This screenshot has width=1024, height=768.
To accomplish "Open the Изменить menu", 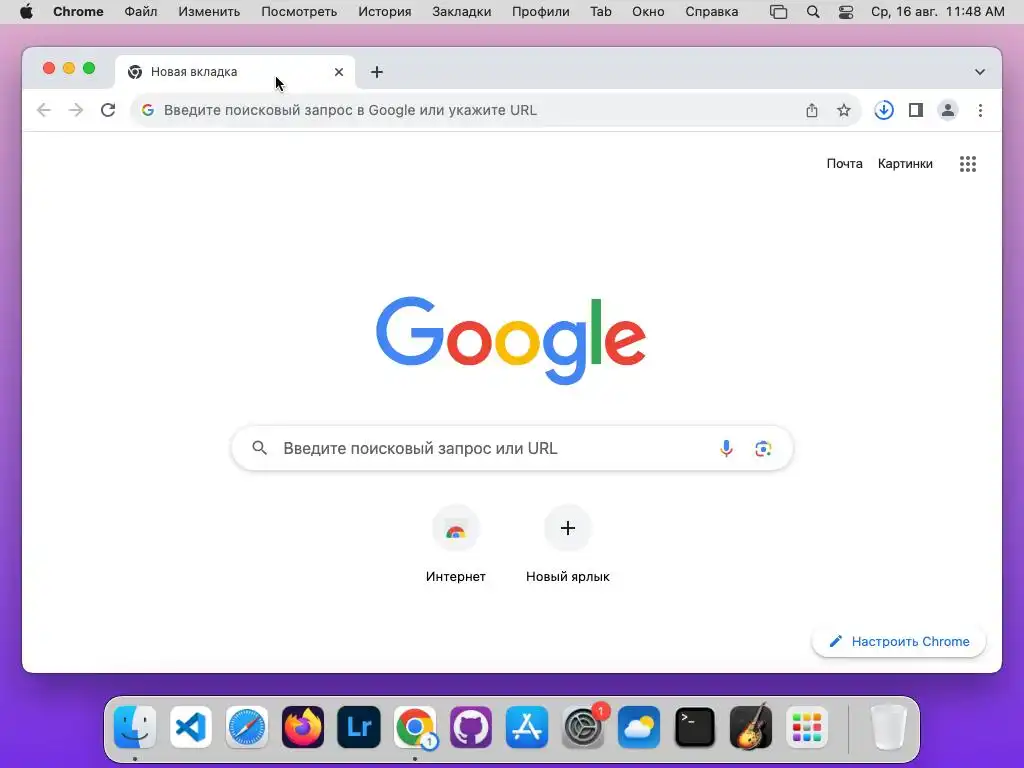I will 209,12.
